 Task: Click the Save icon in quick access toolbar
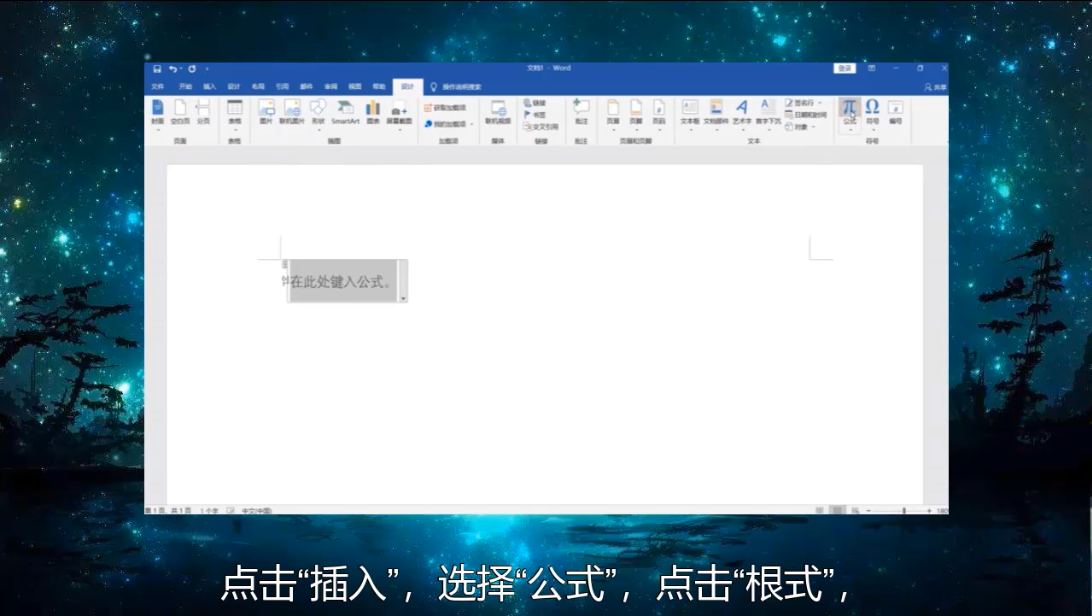(157, 69)
